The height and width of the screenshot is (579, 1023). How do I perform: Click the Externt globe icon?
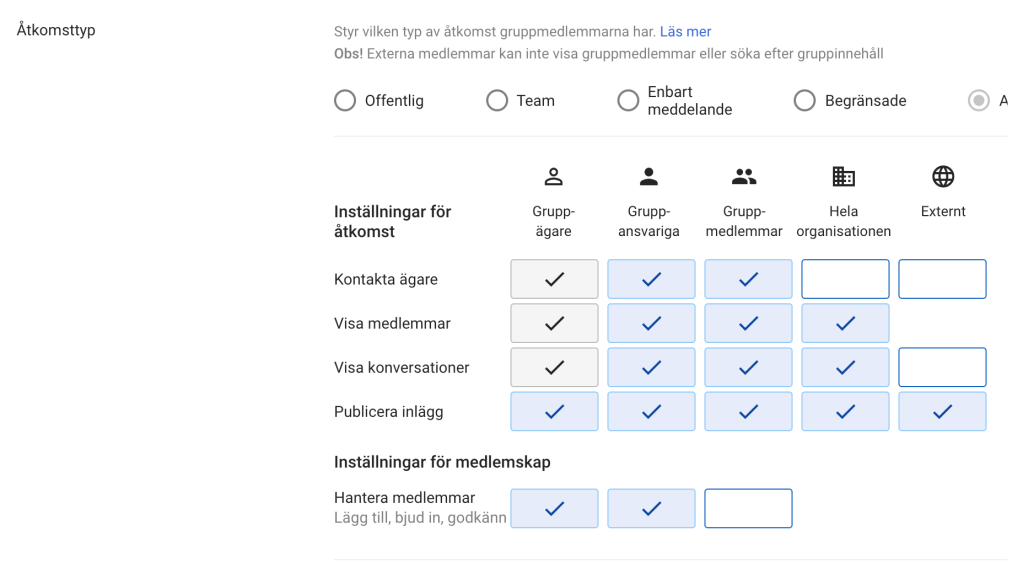942,177
